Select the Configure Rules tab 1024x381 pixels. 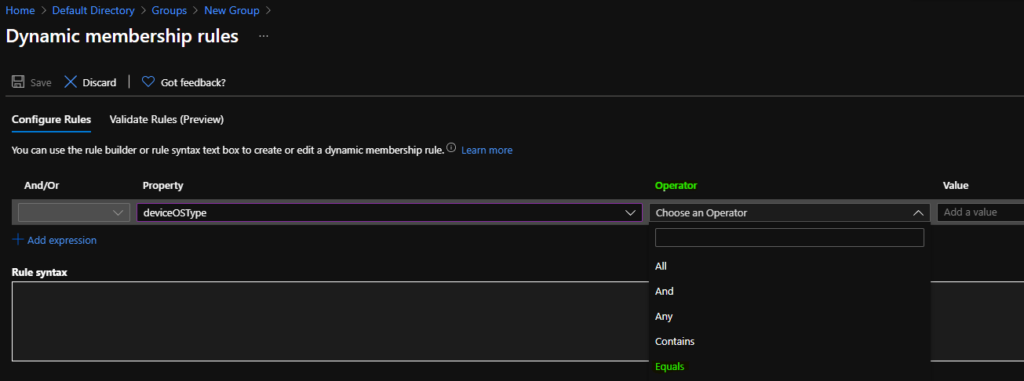pyautogui.click(x=51, y=120)
